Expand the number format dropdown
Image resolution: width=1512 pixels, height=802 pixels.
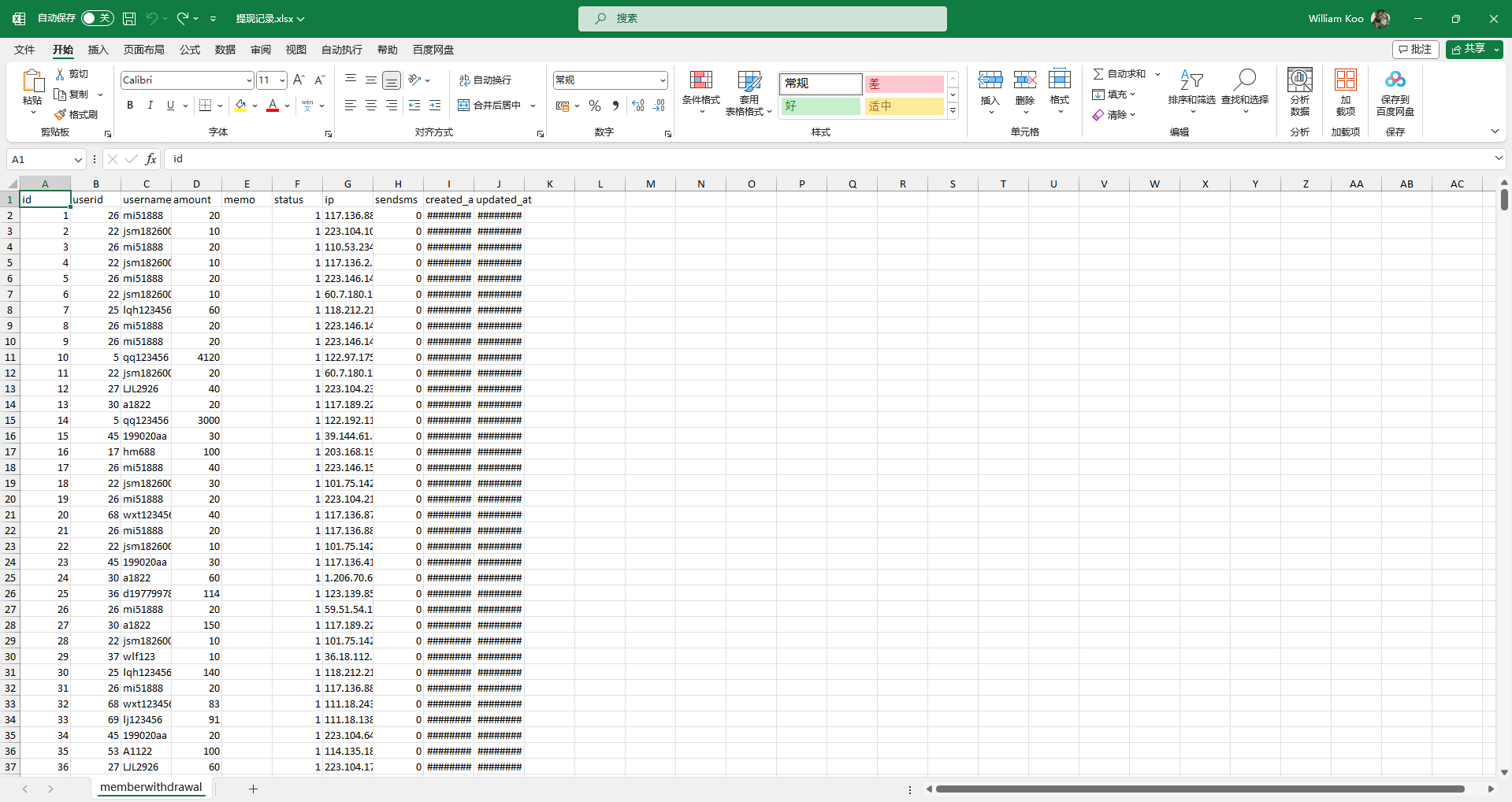[x=662, y=80]
